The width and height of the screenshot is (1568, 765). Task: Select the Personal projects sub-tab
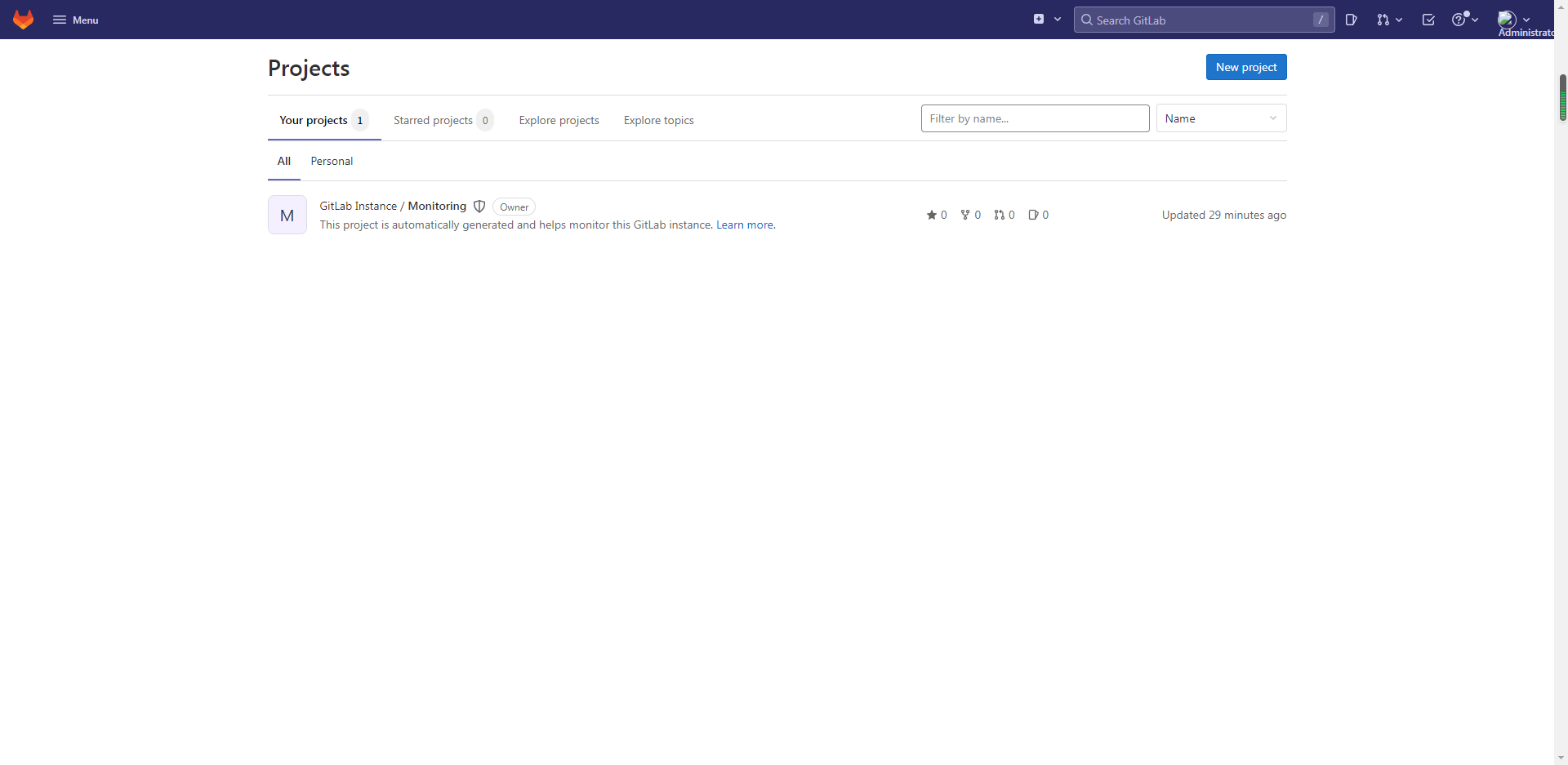(x=332, y=161)
